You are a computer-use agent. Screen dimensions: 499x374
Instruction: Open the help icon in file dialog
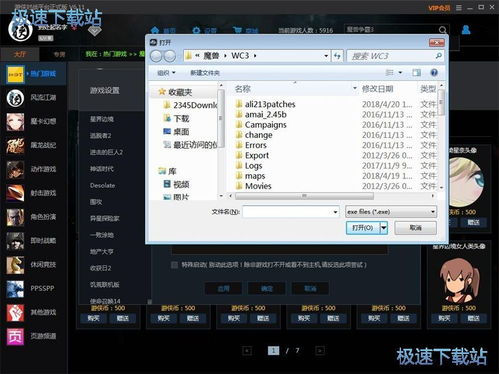[x=434, y=72]
